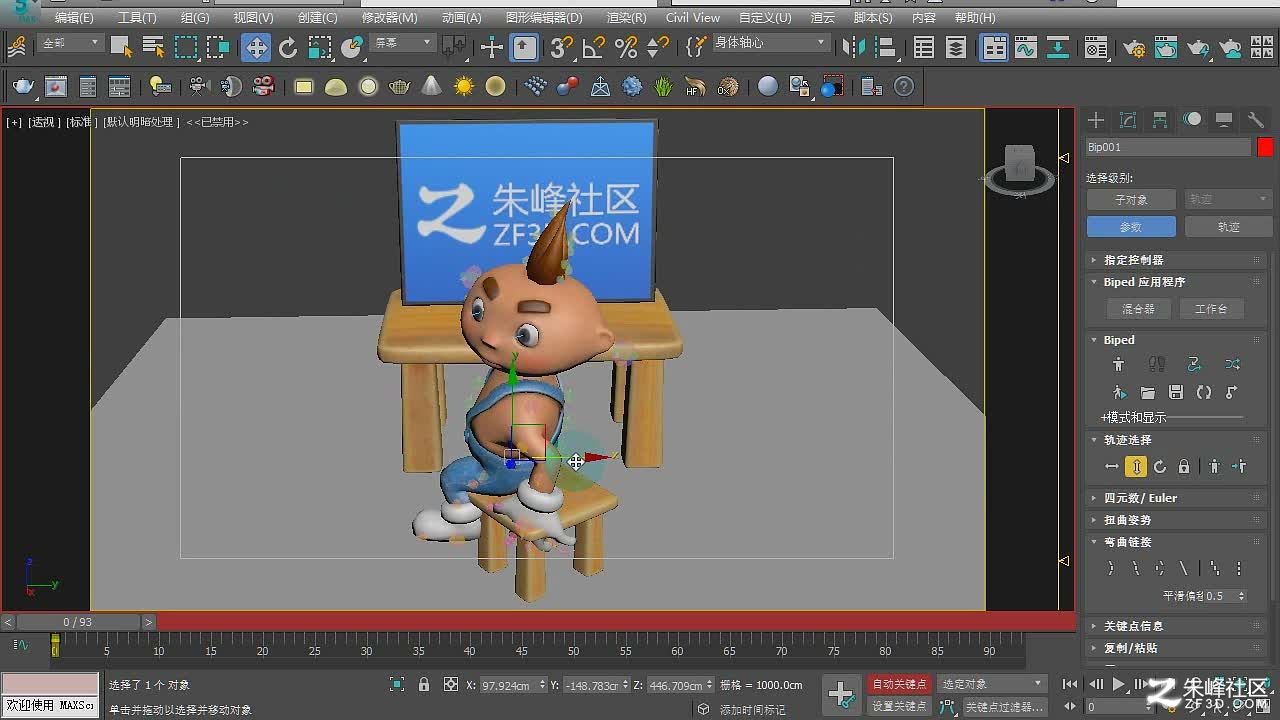
Task: Switch to the Hierarchy panel tab
Action: pyautogui.click(x=1160, y=120)
